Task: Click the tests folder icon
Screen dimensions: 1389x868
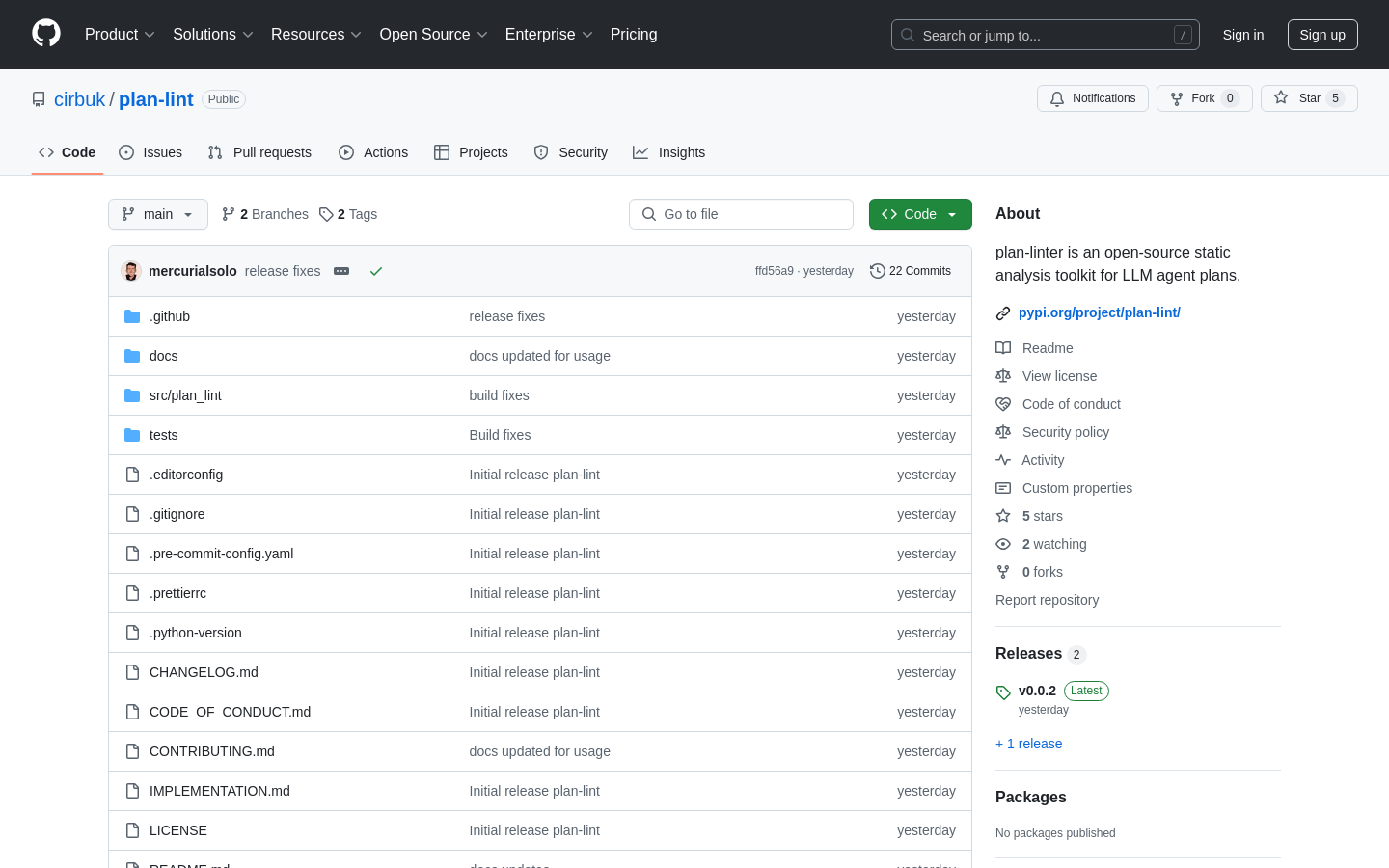Action: click(x=132, y=435)
